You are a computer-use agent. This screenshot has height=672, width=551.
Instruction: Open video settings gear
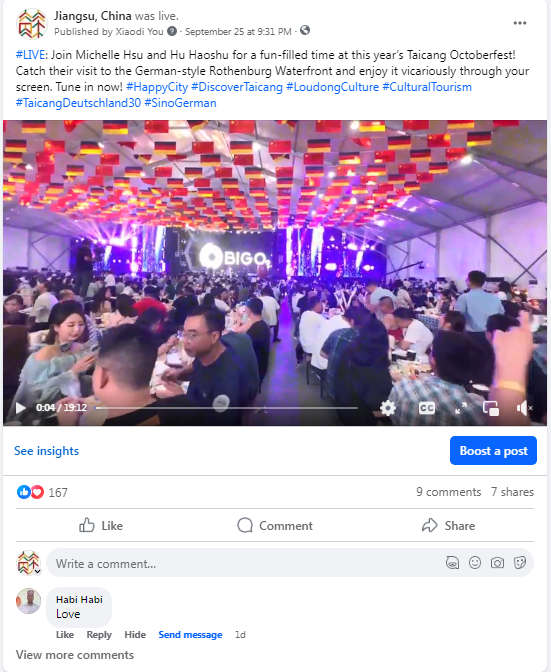click(388, 408)
